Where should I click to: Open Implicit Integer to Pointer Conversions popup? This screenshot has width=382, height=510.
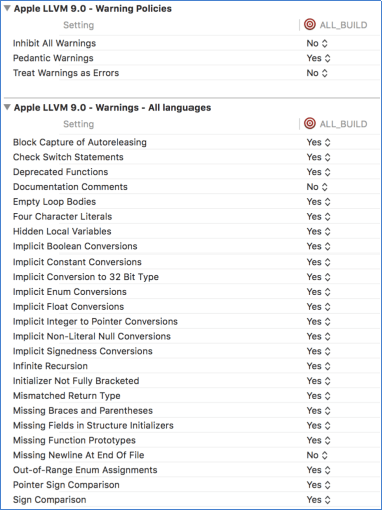click(318, 321)
